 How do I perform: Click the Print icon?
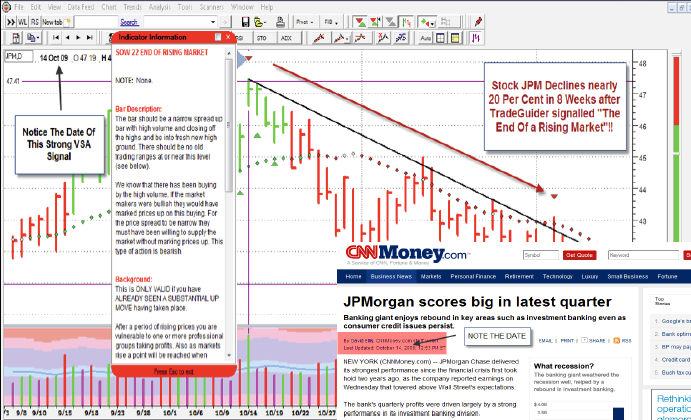click(x=280, y=22)
